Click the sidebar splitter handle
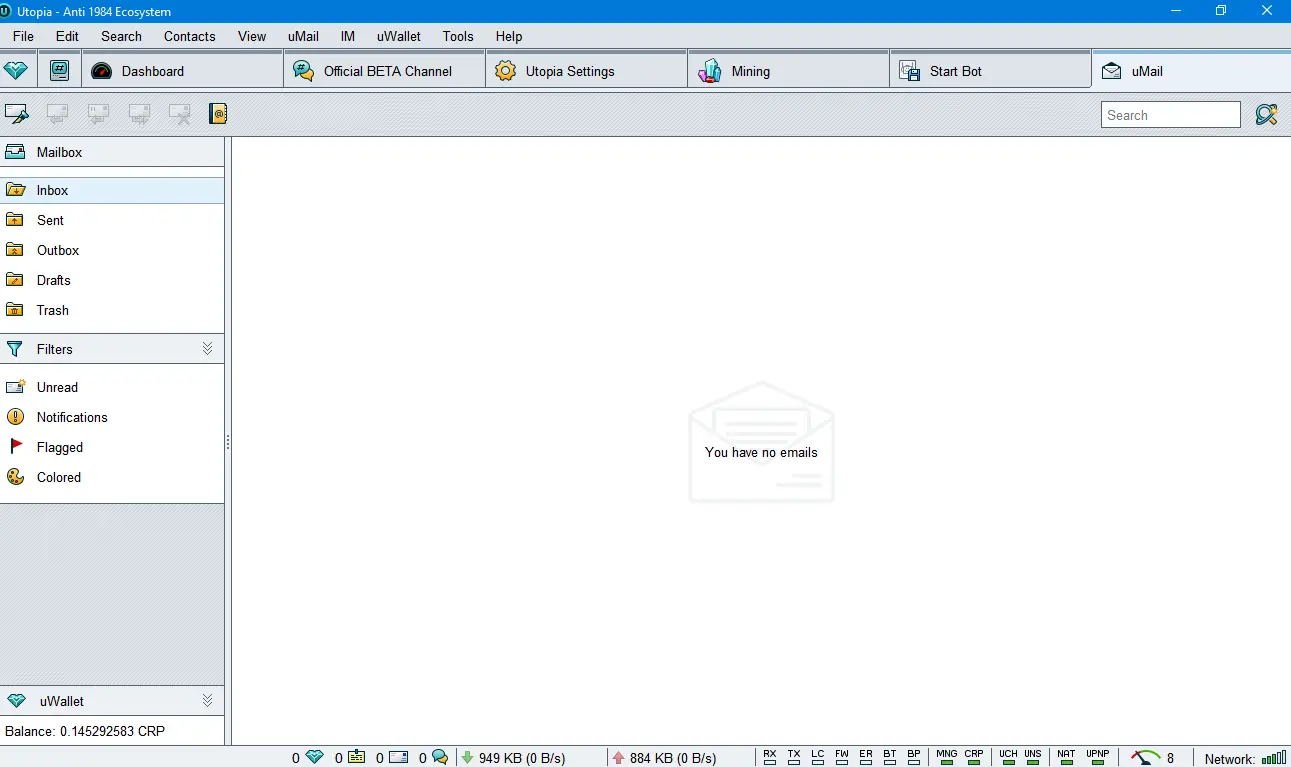1291x767 pixels. point(228,441)
